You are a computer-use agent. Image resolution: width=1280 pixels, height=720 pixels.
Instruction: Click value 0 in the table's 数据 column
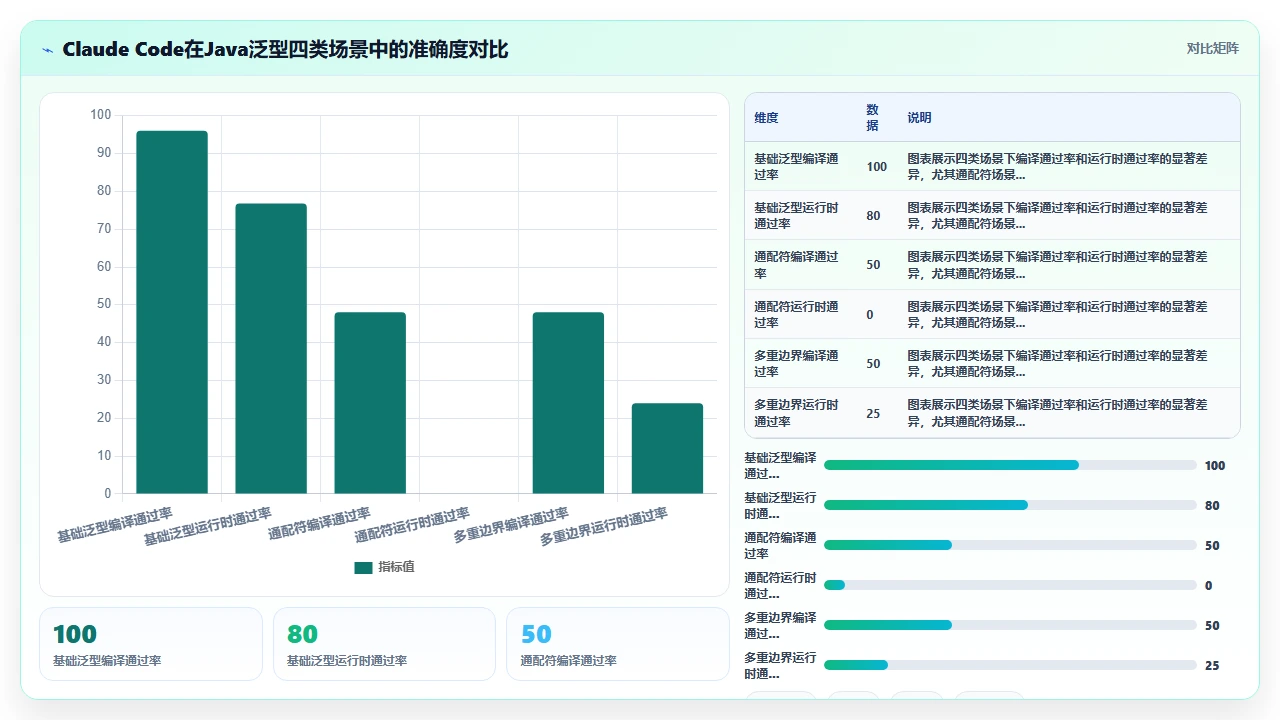[870, 315]
